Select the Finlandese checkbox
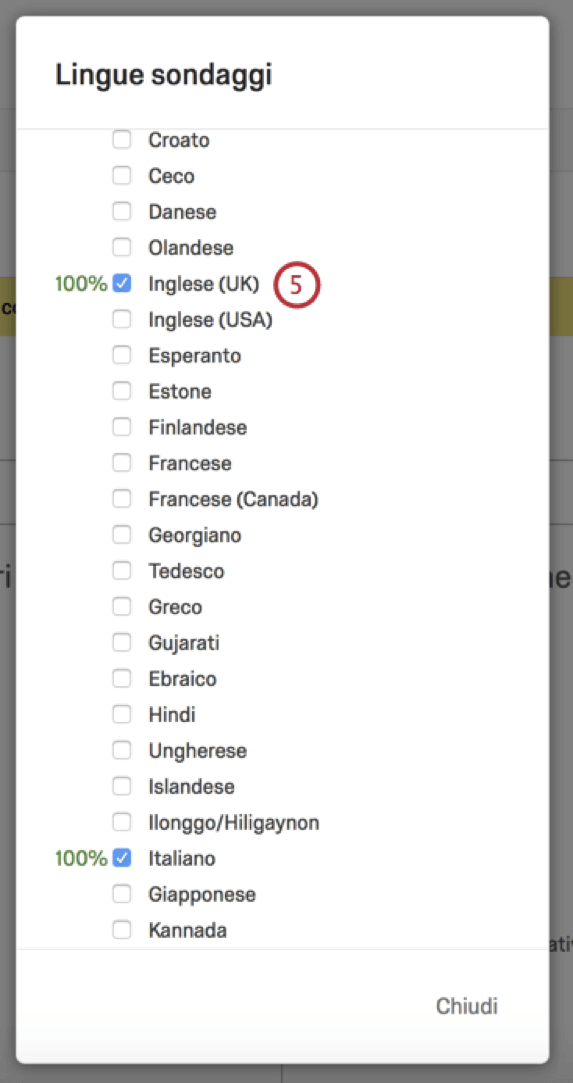 click(x=122, y=428)
